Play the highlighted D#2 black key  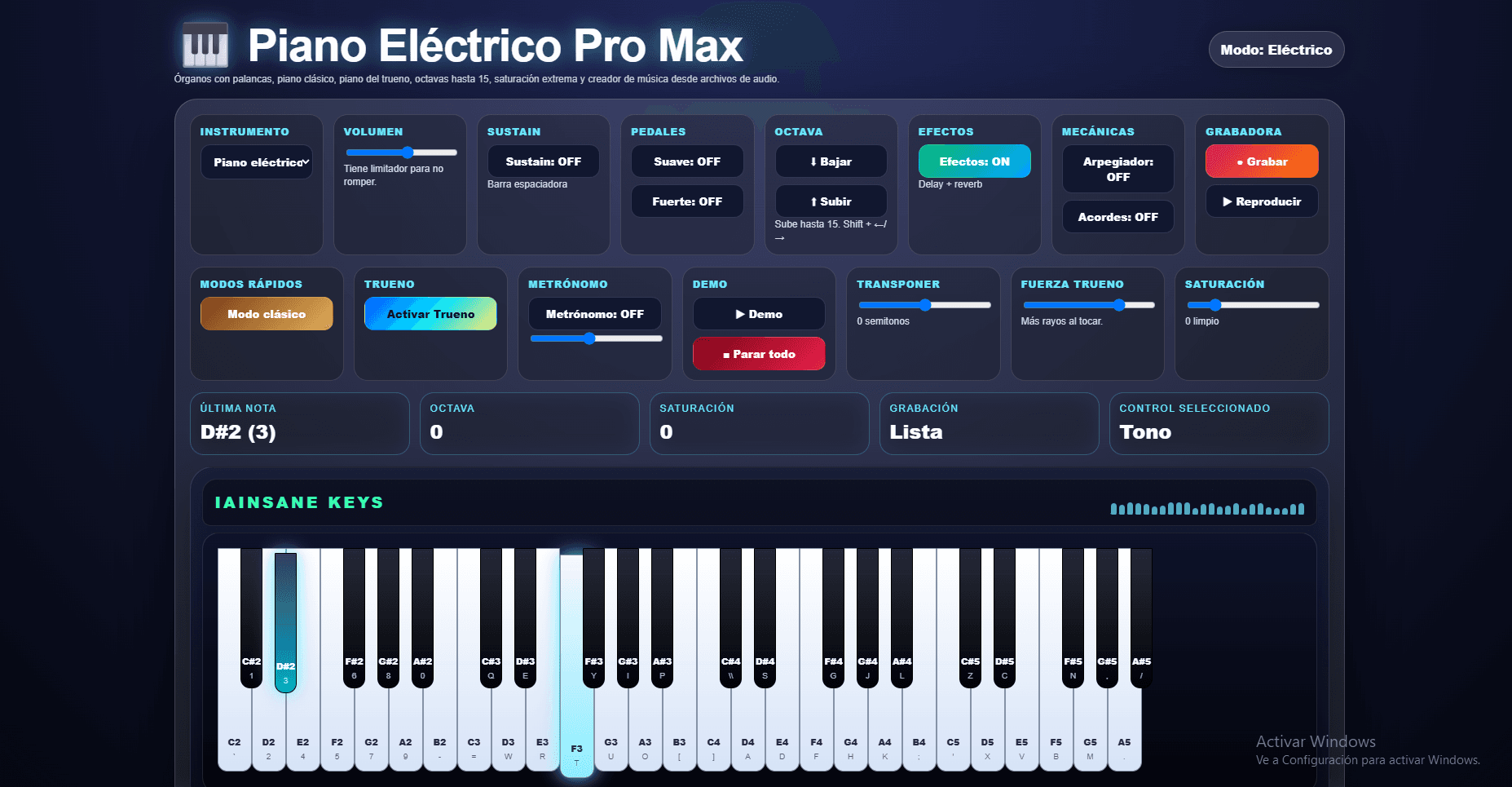click(285, 621)
